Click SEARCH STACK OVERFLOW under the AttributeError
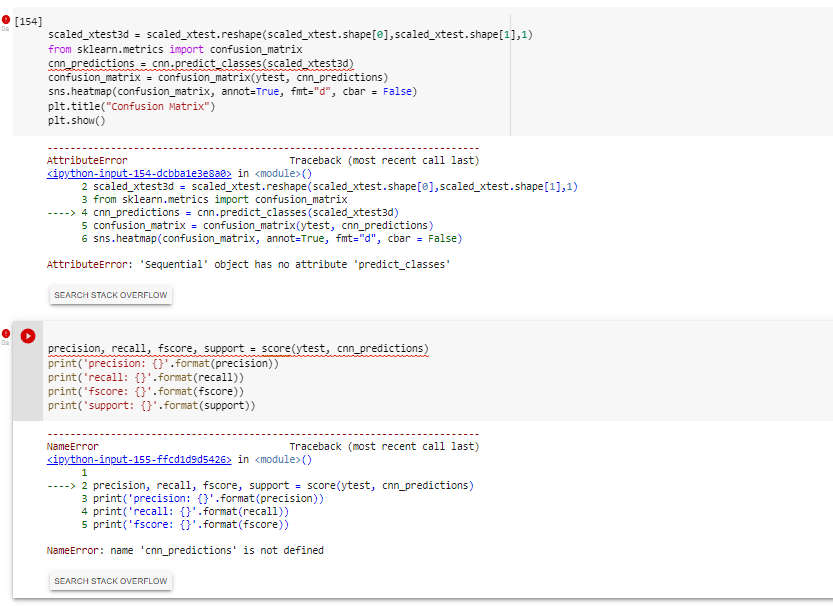 [110, 295]
